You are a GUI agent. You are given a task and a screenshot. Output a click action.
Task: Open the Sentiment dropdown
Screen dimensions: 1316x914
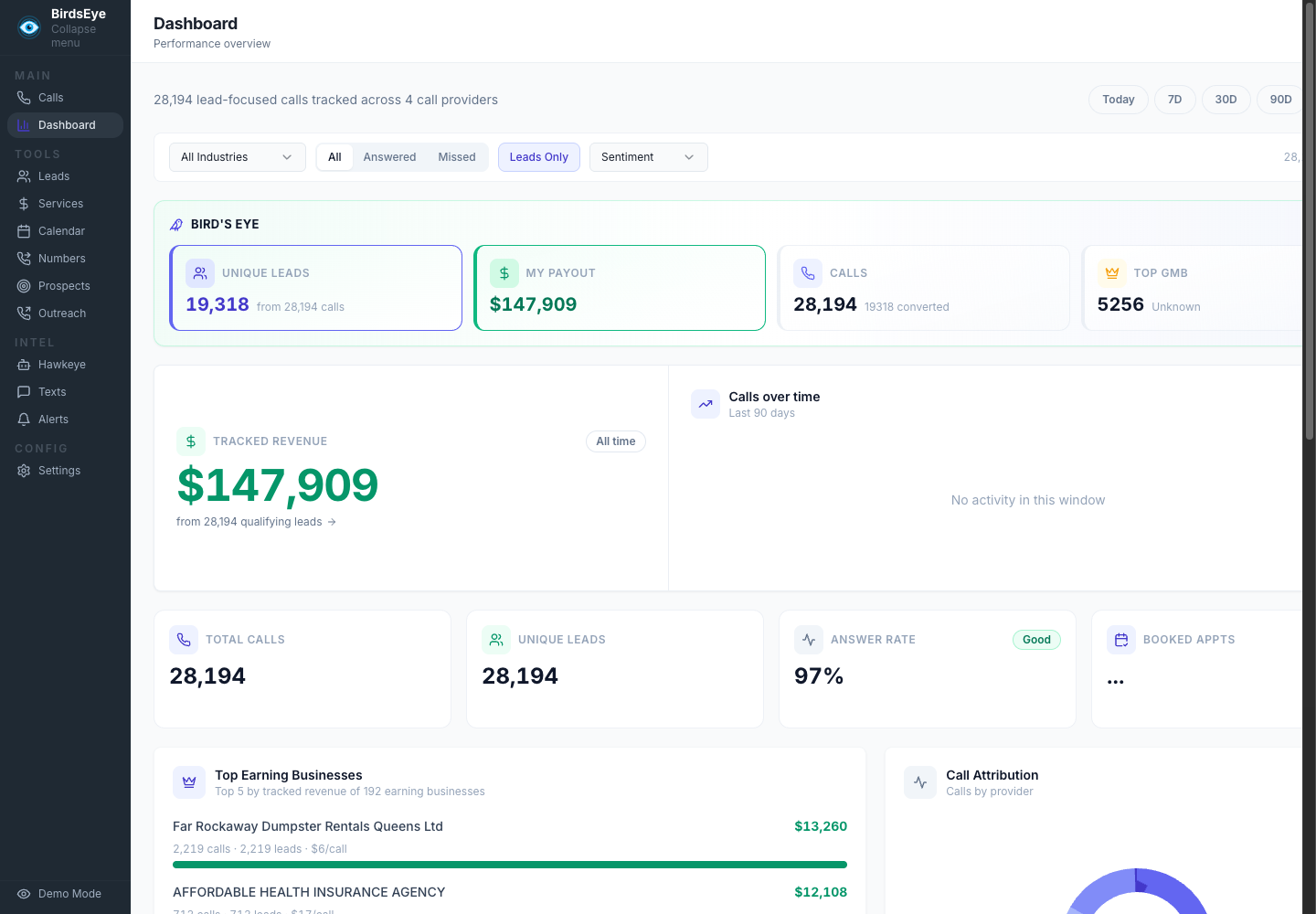coord(649,157)
